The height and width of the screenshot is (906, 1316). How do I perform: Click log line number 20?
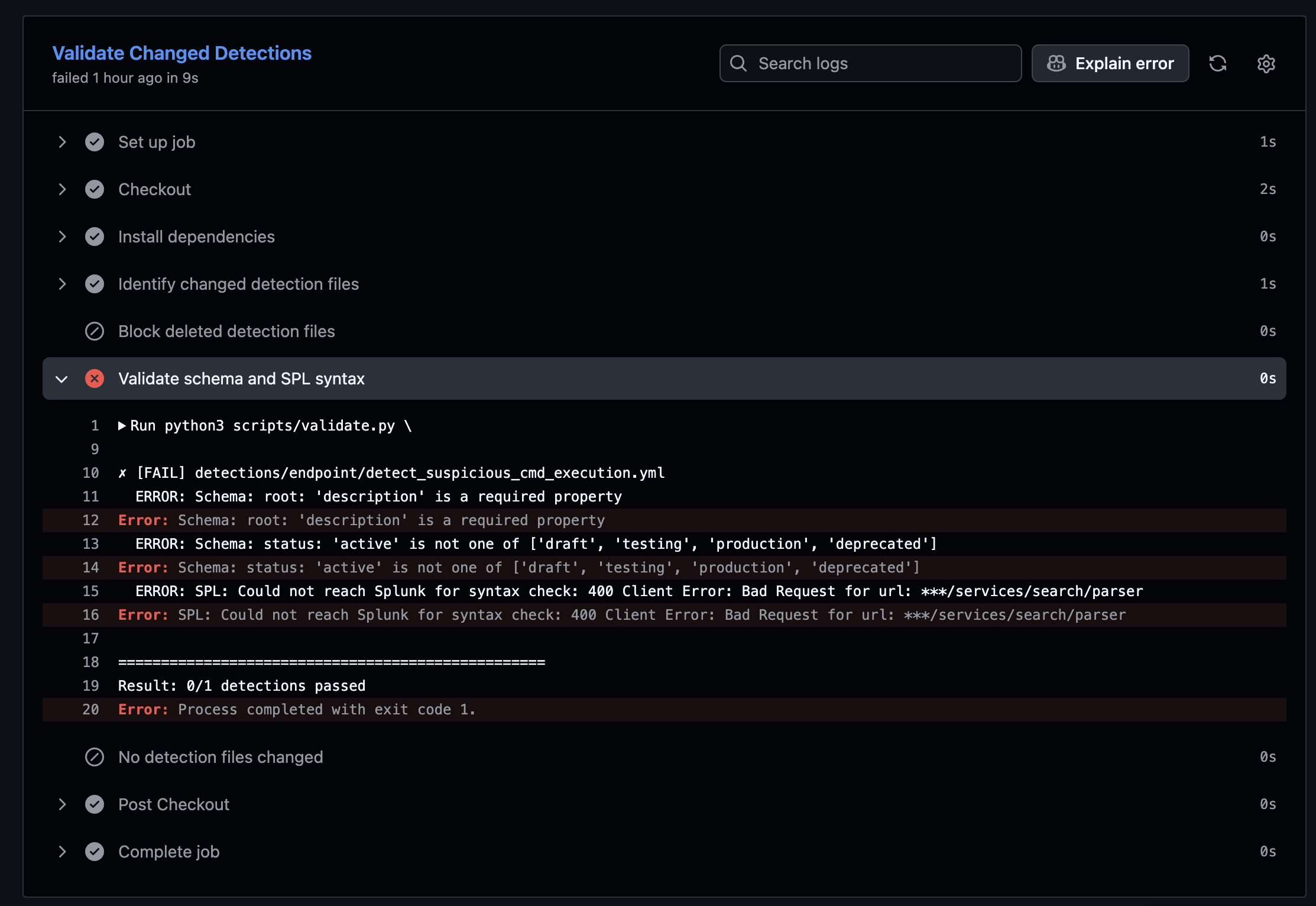pyautogui.click(x=90, y=710)
